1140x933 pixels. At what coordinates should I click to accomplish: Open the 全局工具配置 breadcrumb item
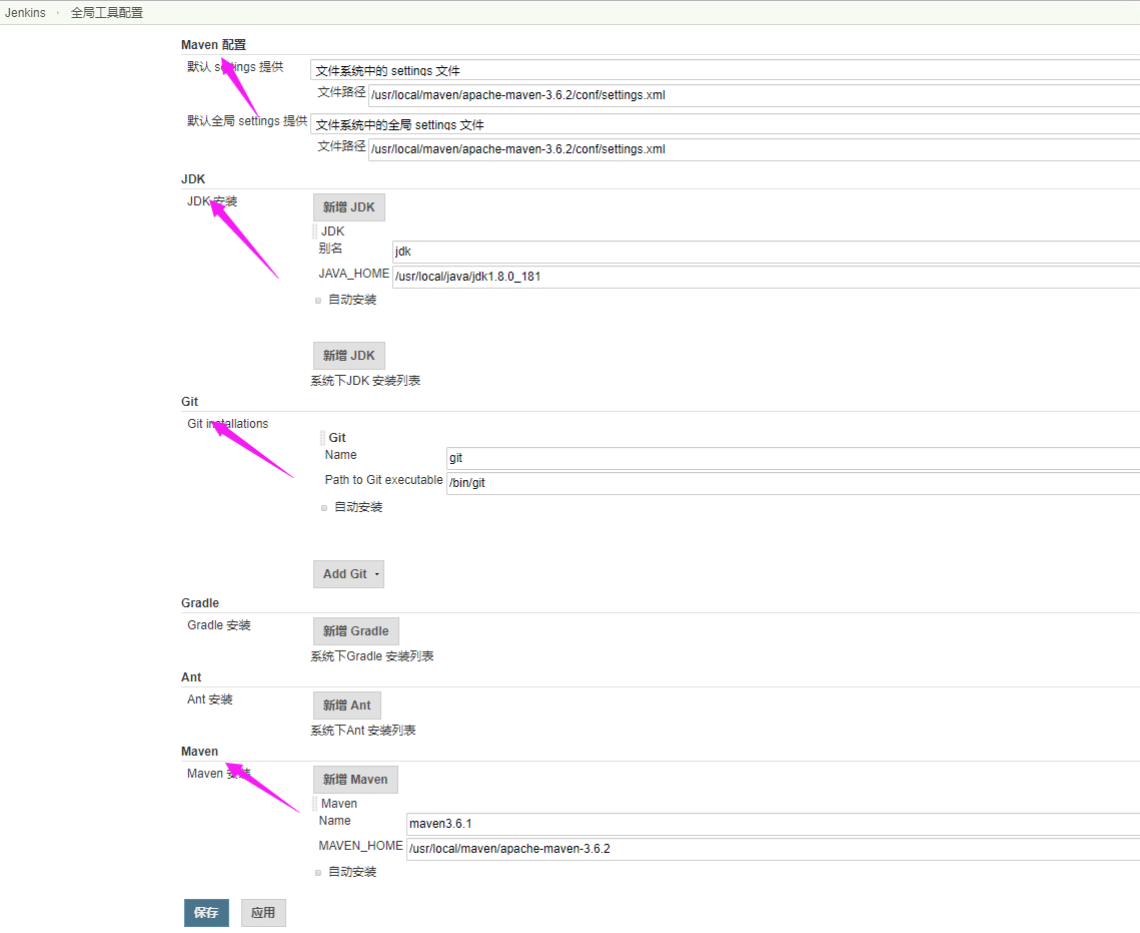point(107,13)
